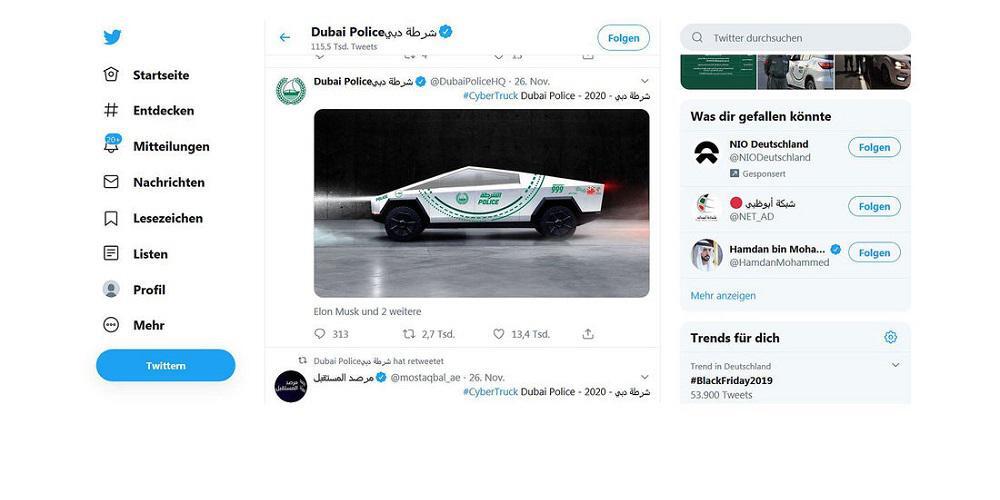1000x500 pixels.
Task: Expand the CyberTruck tweet options chevron
Action: [x=645, y=81]
